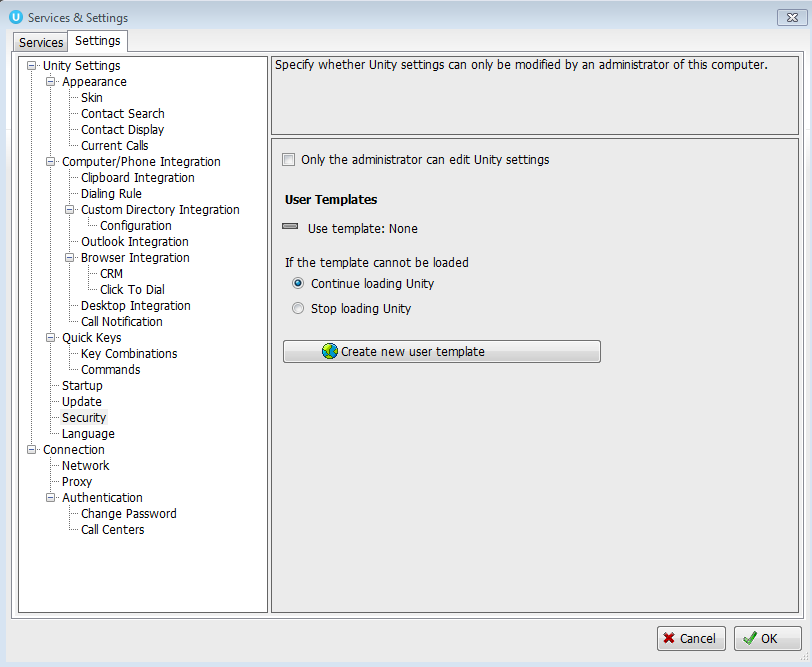Click the globe icon on Create template button
The height and width of the screenshot is (667, 812).
click(x=329, y=352)
